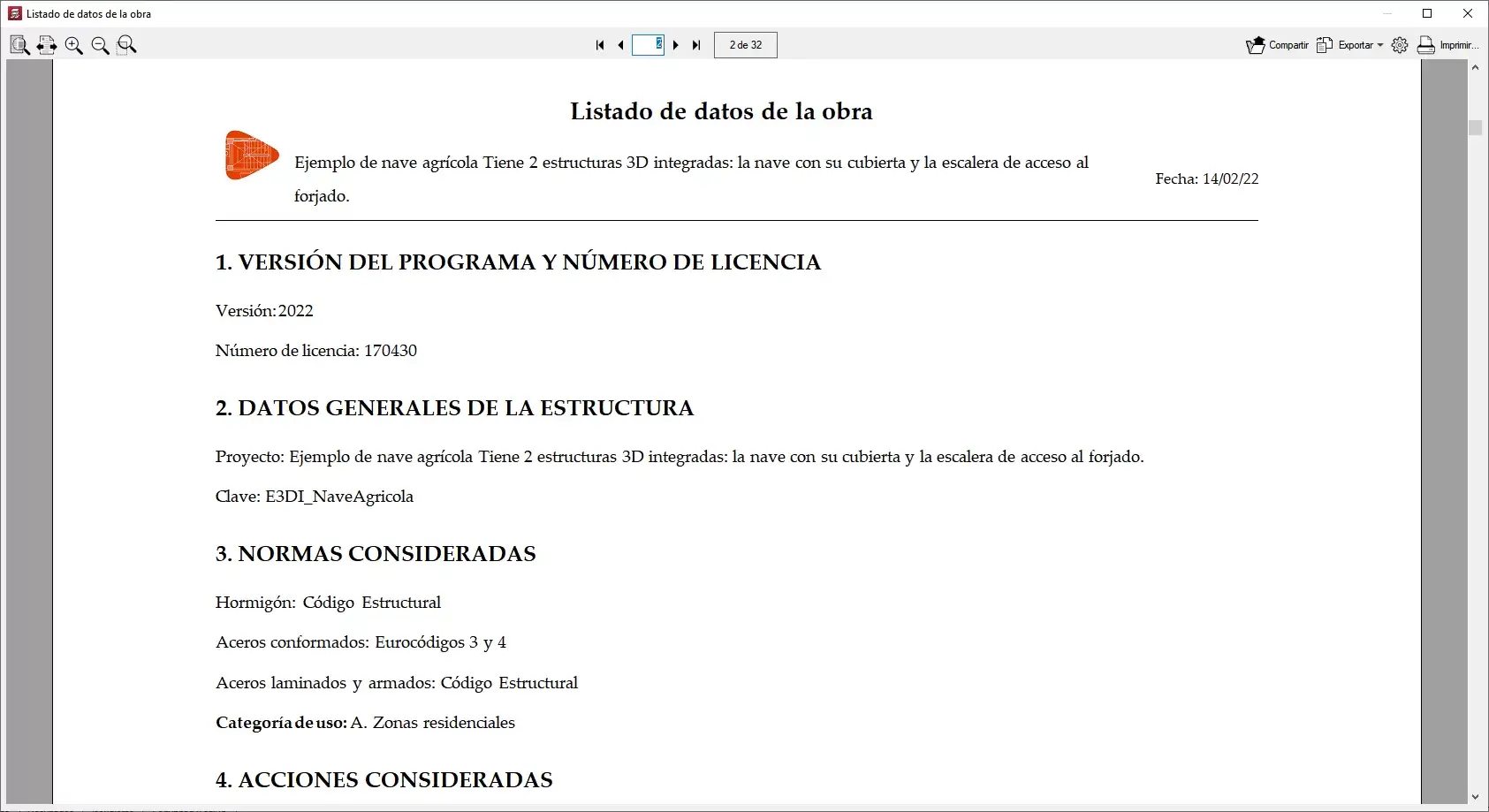1489x812 pixels.
Task: Click the page number input field
Action: [x=648, y=45]
